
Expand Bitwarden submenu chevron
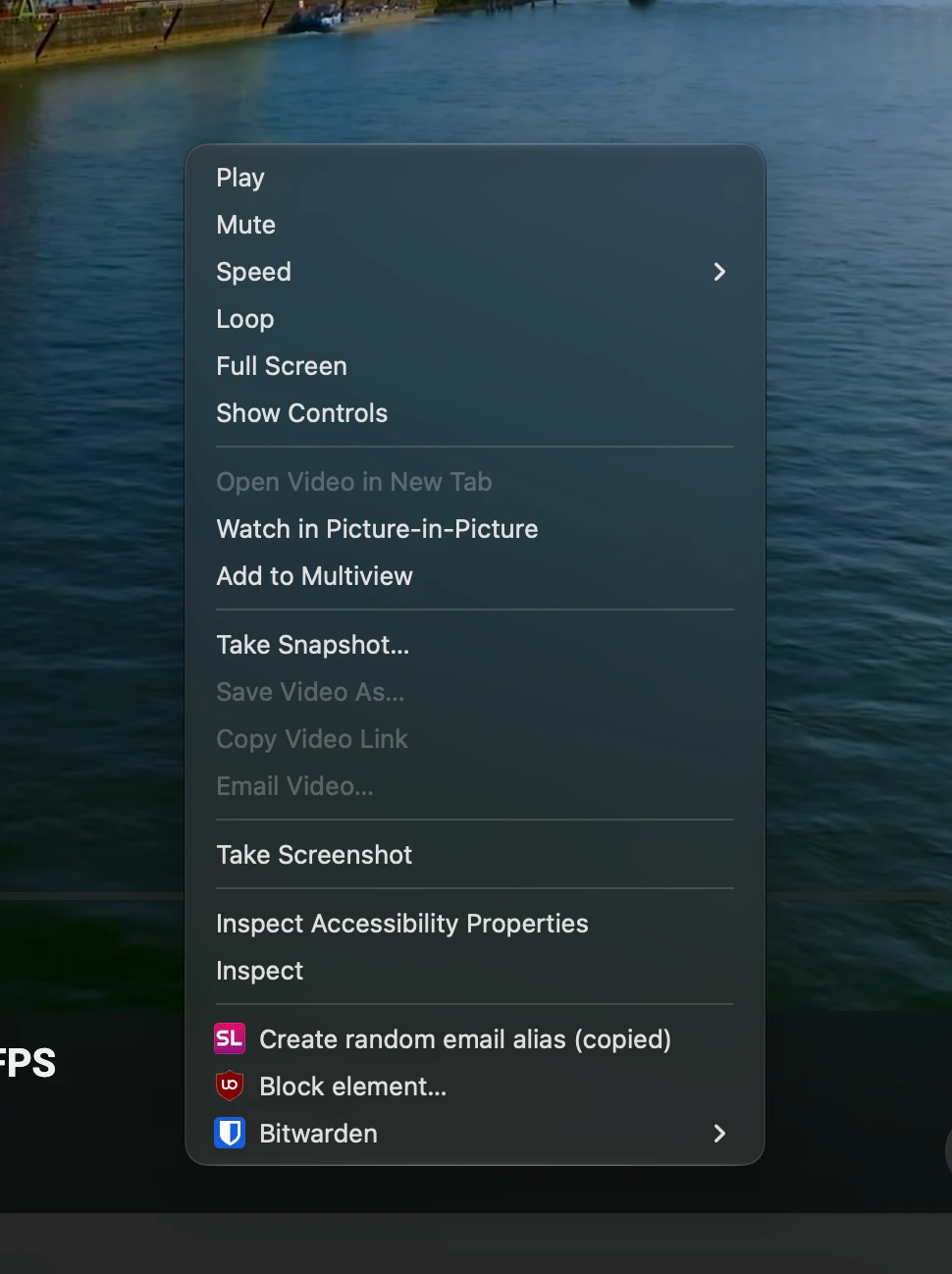click(719, 1134)
